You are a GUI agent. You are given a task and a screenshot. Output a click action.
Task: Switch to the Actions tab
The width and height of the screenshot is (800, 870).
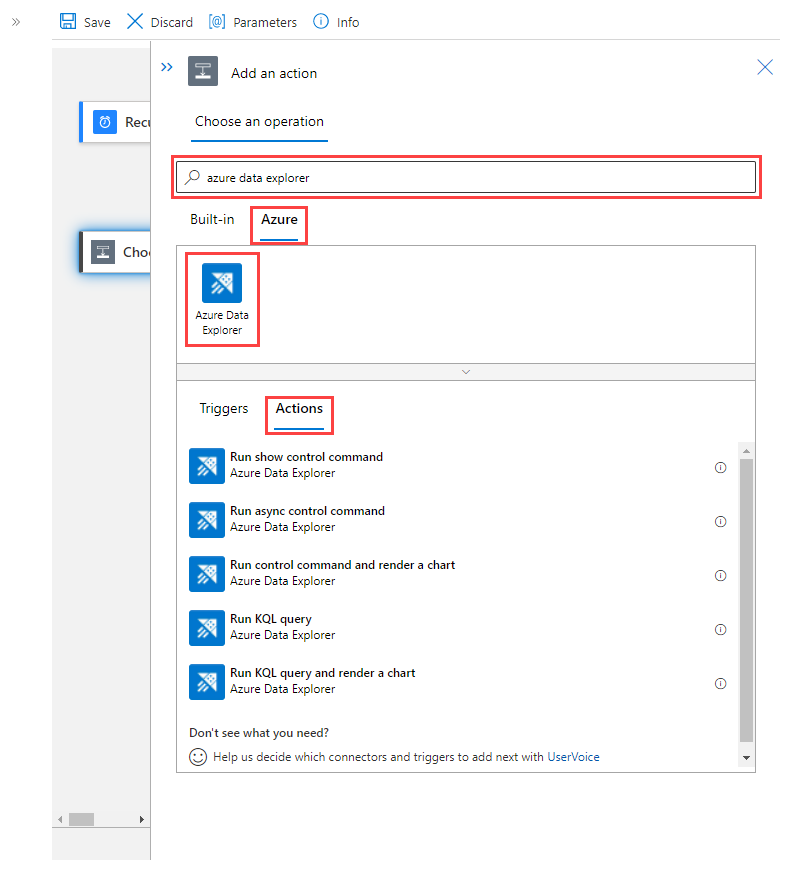299,408
